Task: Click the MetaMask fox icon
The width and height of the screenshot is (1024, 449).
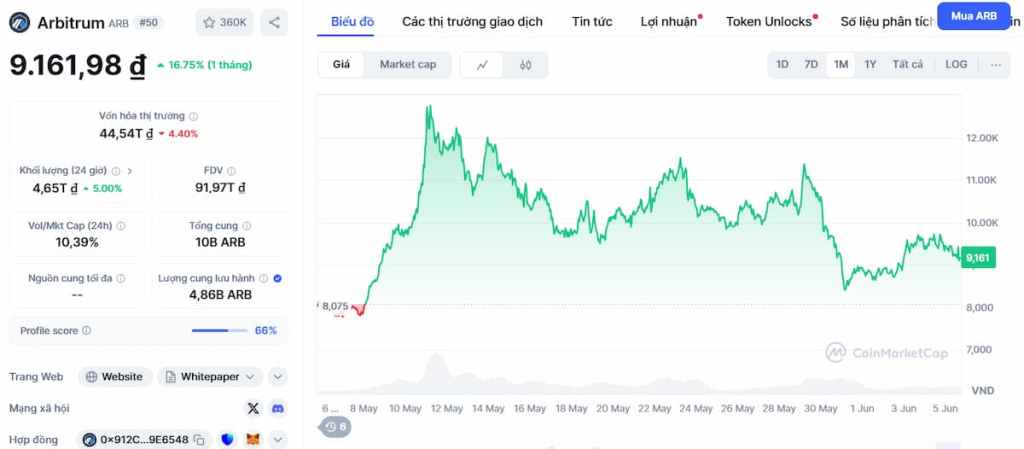Action: coord(253,440)
